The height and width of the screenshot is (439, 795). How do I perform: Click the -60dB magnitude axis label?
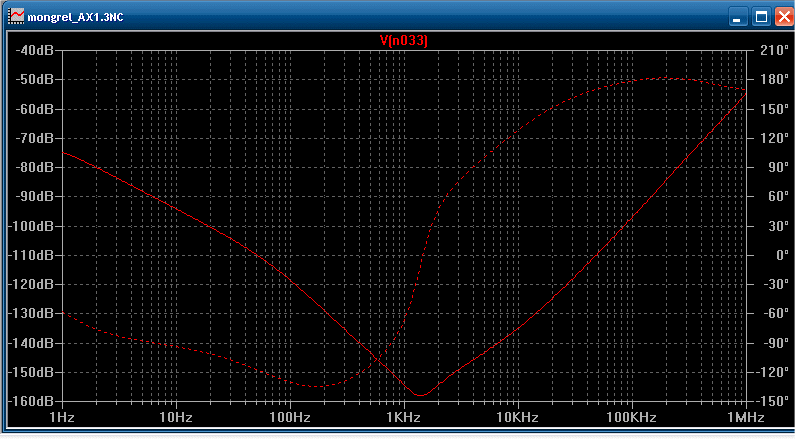click(34, 109)
